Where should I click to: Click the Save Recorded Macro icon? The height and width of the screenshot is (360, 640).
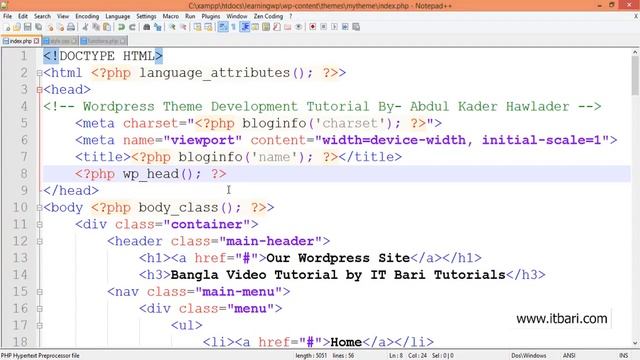pyautogui.click(x=356, y=27)
